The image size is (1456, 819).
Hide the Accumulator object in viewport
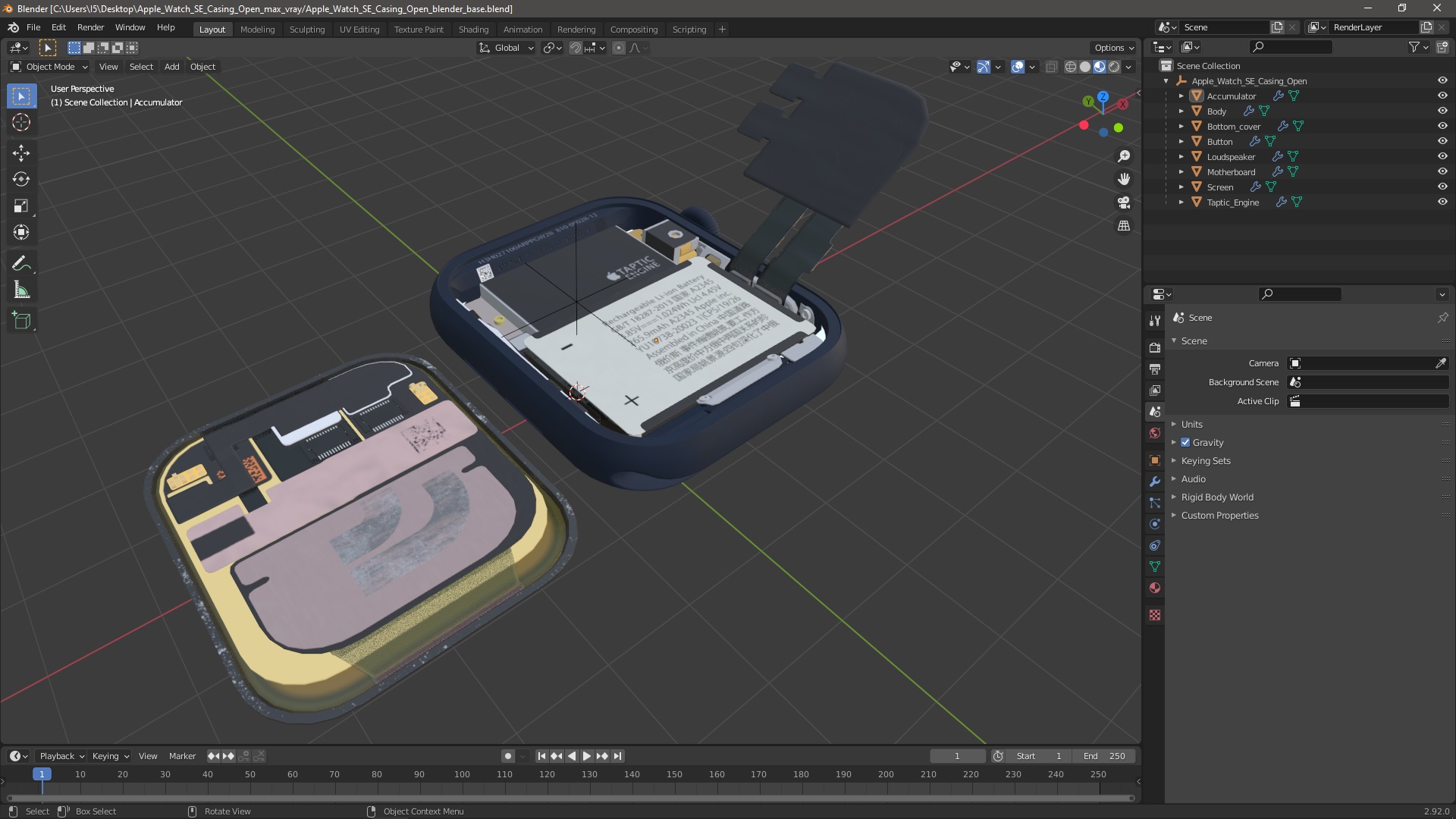(1442, 96)
